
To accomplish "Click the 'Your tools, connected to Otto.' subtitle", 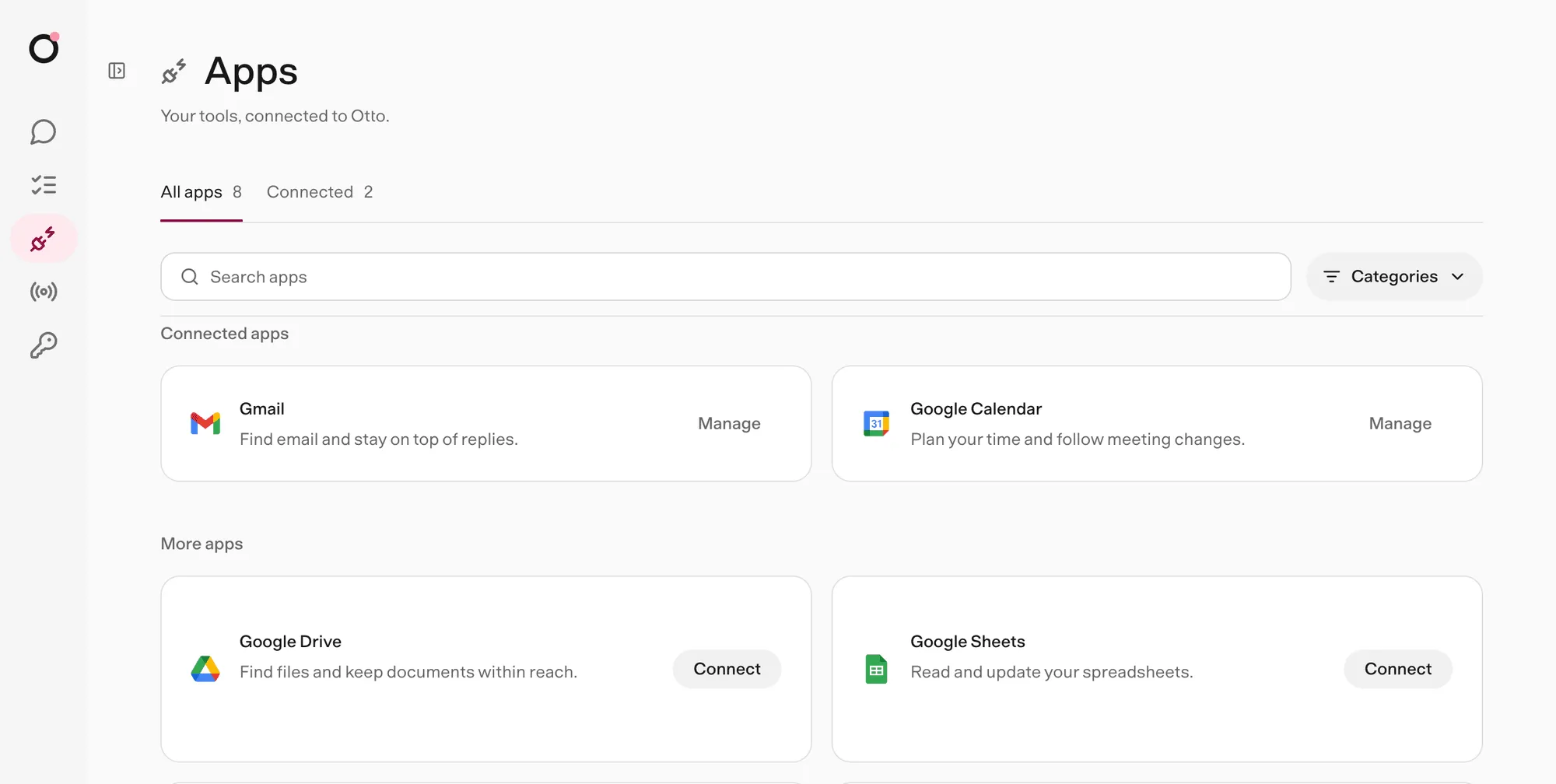I will [x=275, y=116].
